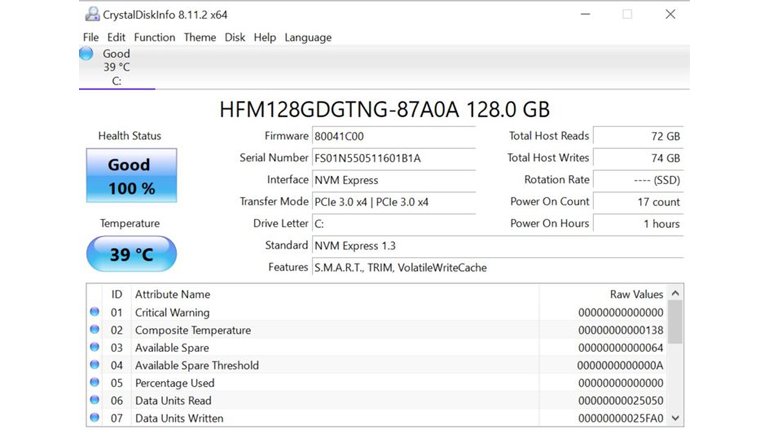This screenshot has height=434, width=770.
Task: Select the Data Units Read attribute row
Action: [377, 401]
